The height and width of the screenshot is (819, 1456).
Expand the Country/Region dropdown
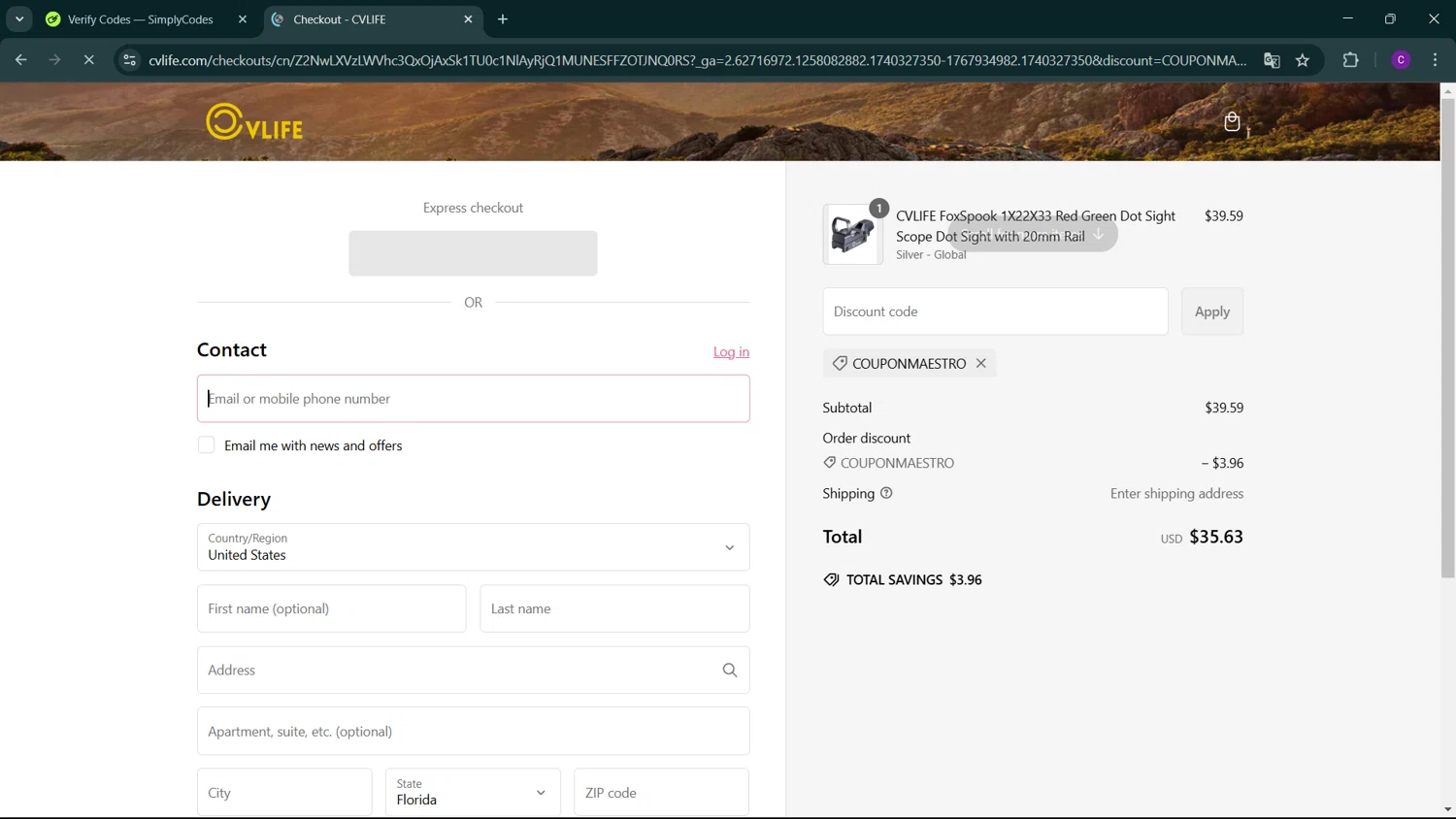pyautogui.click(x=473, y=547)
